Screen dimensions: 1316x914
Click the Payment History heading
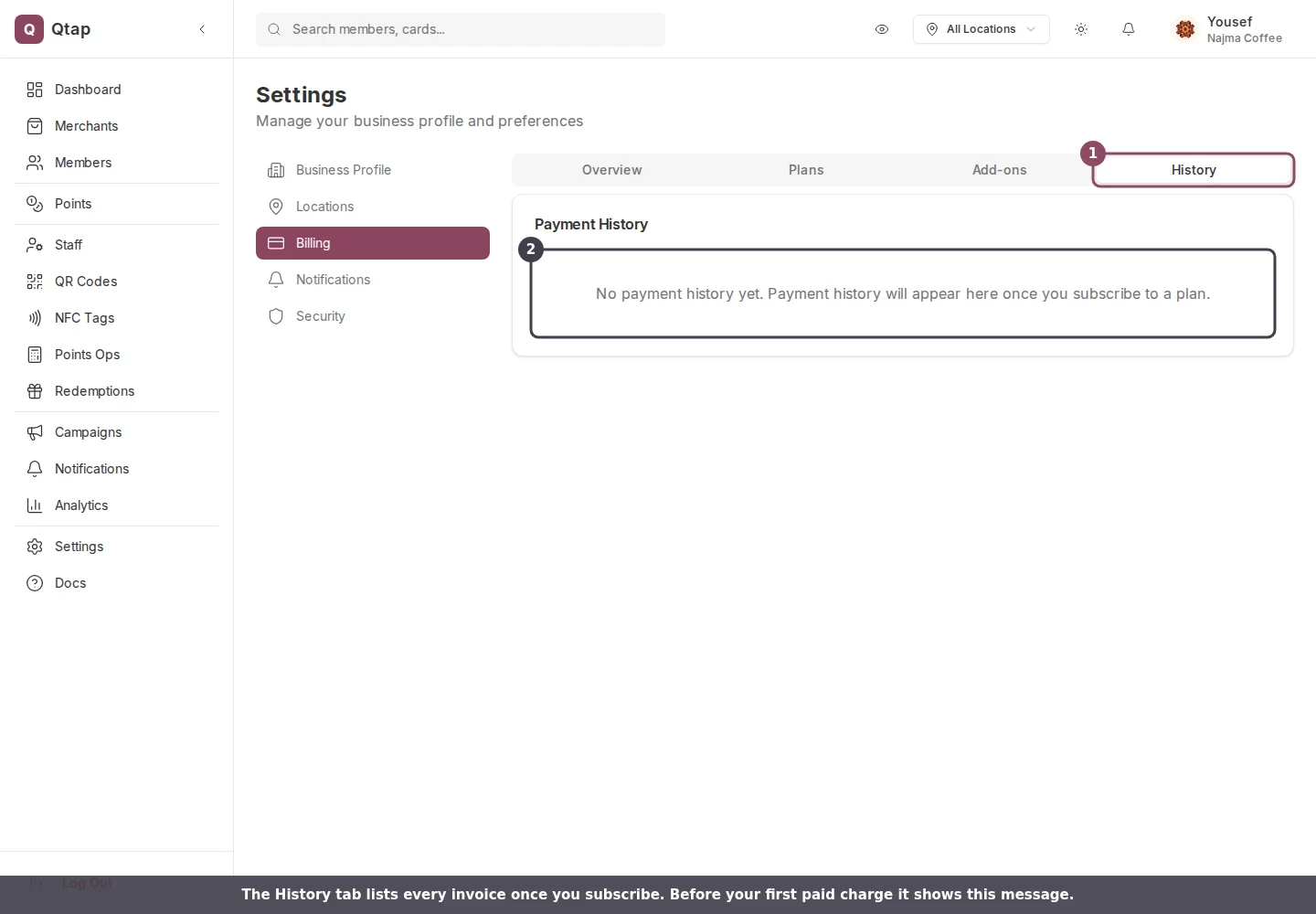[591, 224]
